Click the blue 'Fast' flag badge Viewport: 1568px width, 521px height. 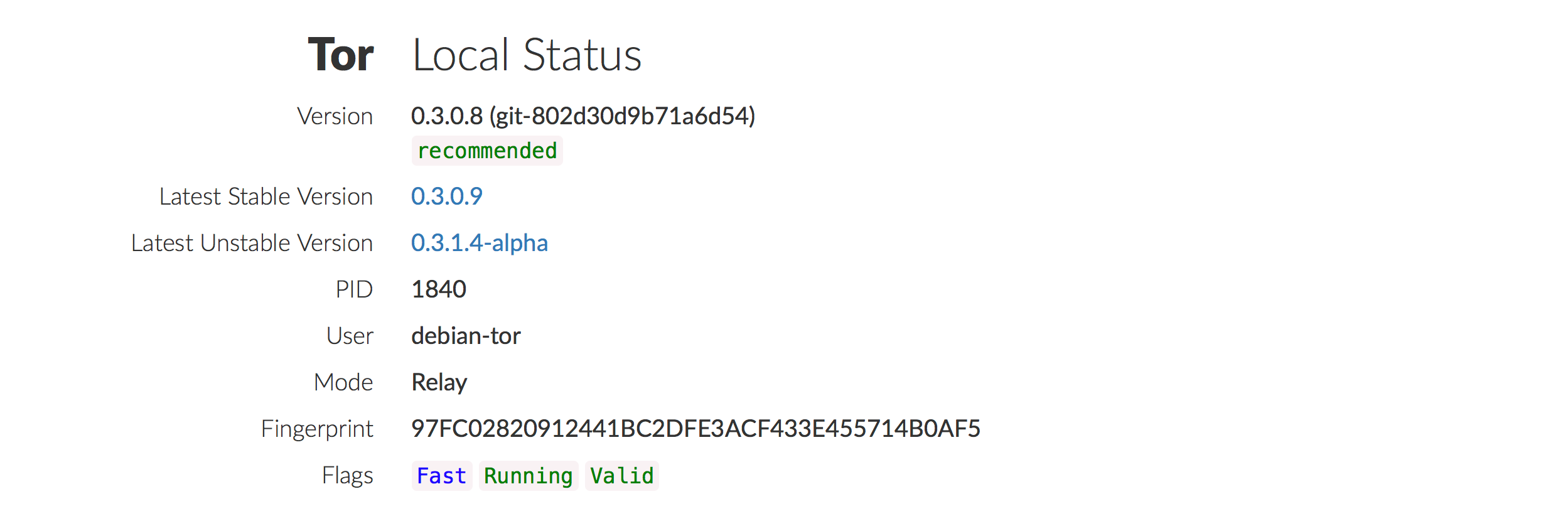[441, 476]
